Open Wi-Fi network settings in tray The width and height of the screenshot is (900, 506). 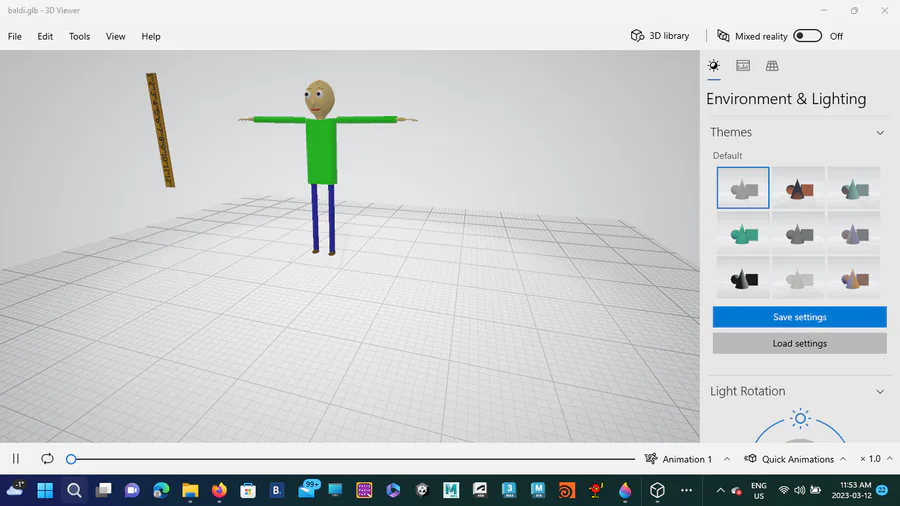point(783,490)
